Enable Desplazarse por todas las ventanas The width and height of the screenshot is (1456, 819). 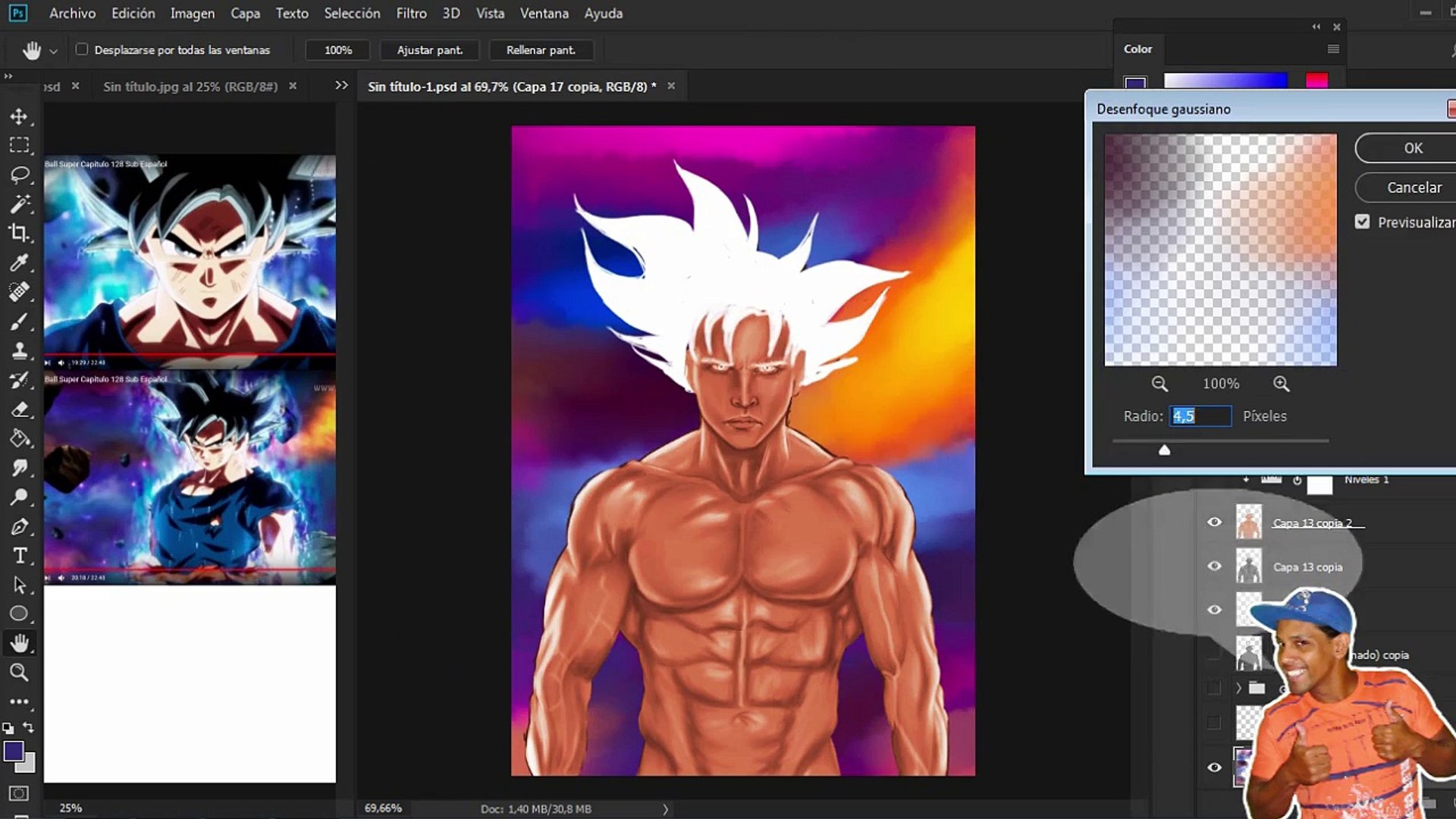(82, 49)
